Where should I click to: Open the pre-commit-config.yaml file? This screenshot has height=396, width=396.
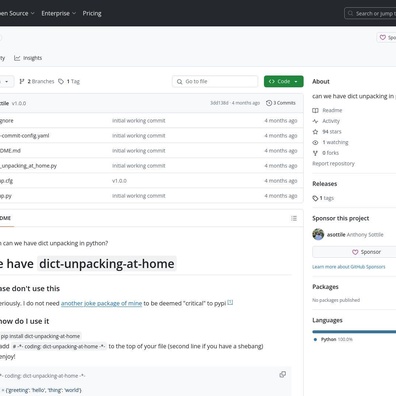[x=25, y=136]
